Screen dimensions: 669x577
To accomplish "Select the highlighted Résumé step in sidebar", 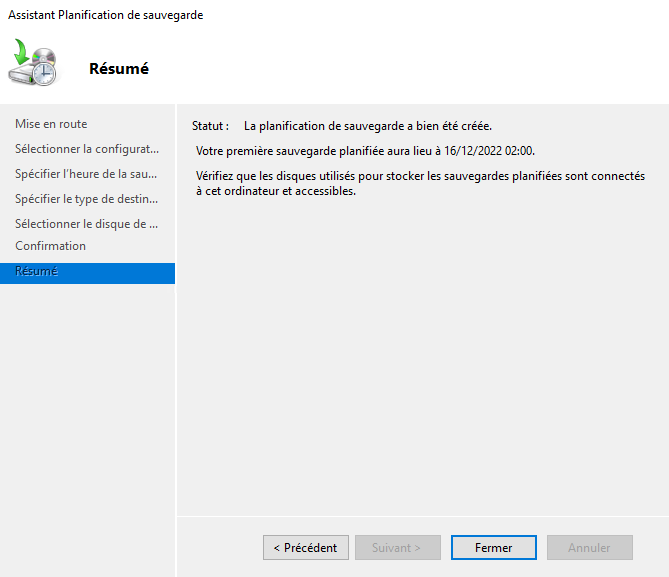I will (x=87, y=273).
